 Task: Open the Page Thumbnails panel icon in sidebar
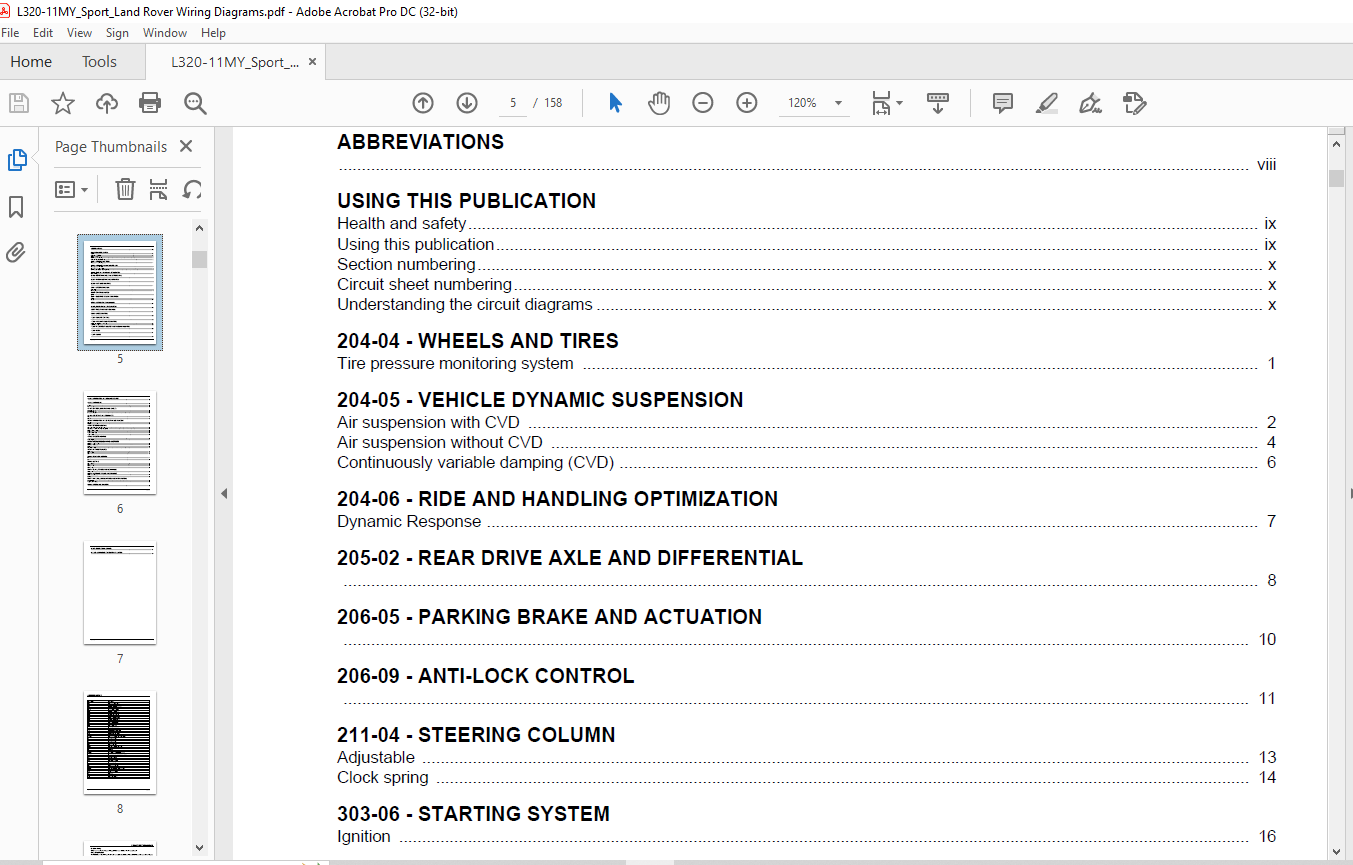click(17, 160)
